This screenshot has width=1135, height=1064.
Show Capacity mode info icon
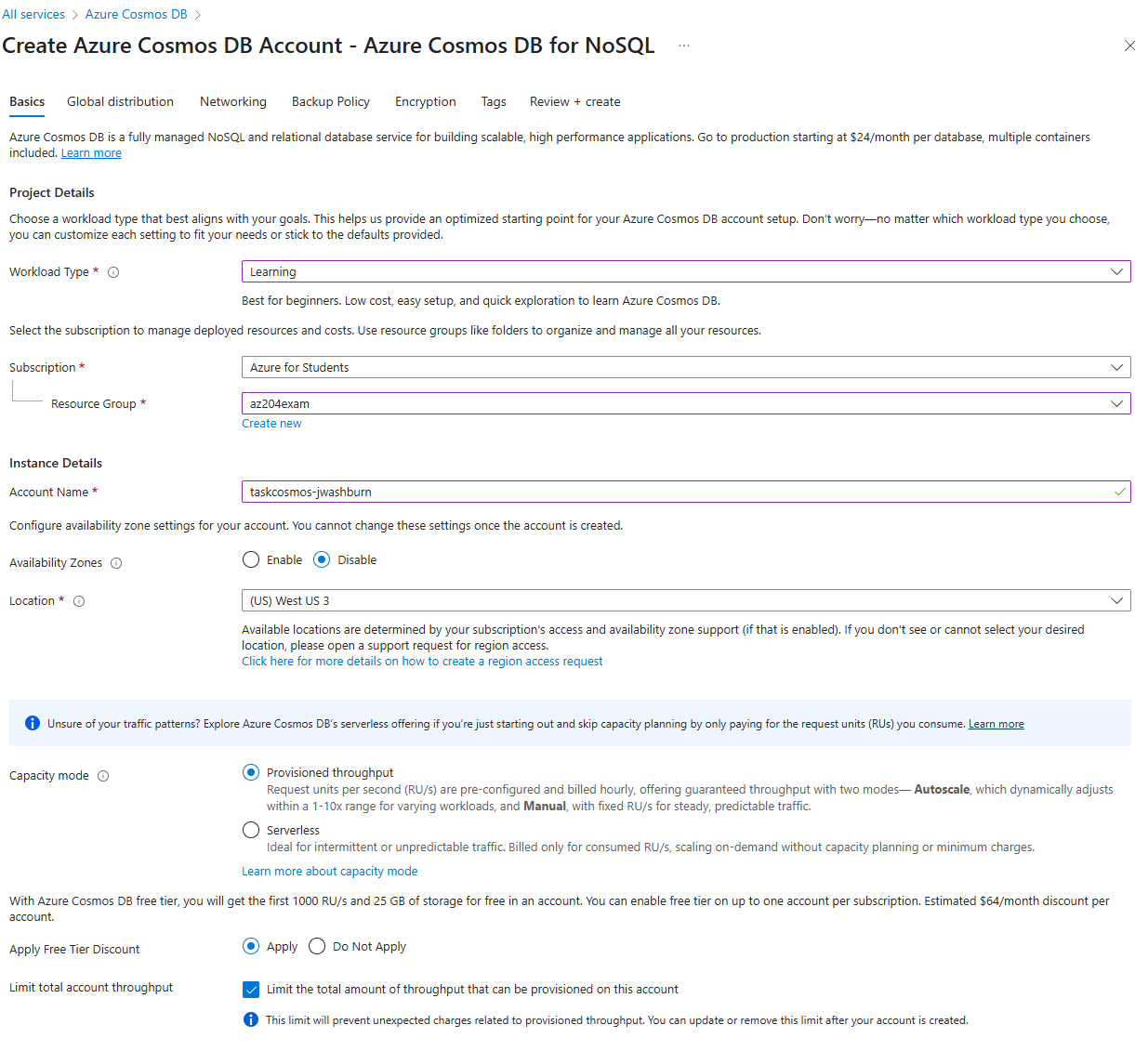point(103,776)
